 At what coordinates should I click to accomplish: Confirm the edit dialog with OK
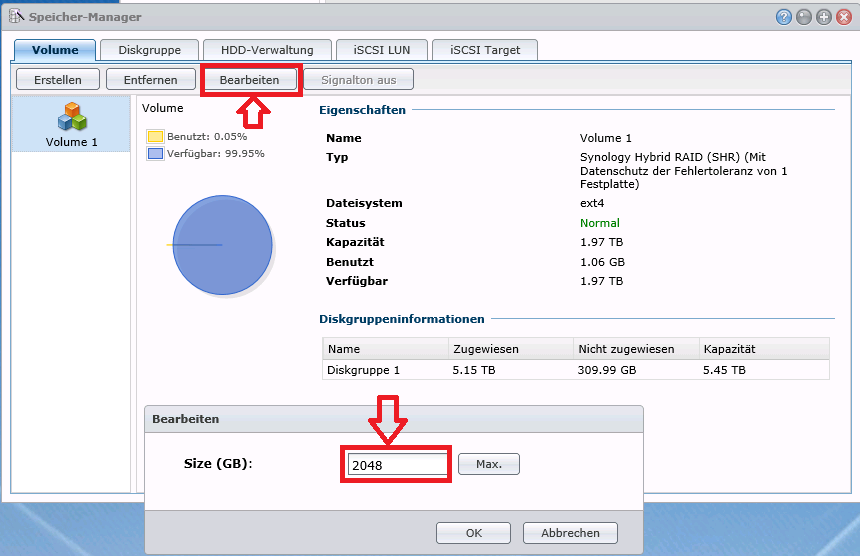pyautogui.click(x=474, y=533)
